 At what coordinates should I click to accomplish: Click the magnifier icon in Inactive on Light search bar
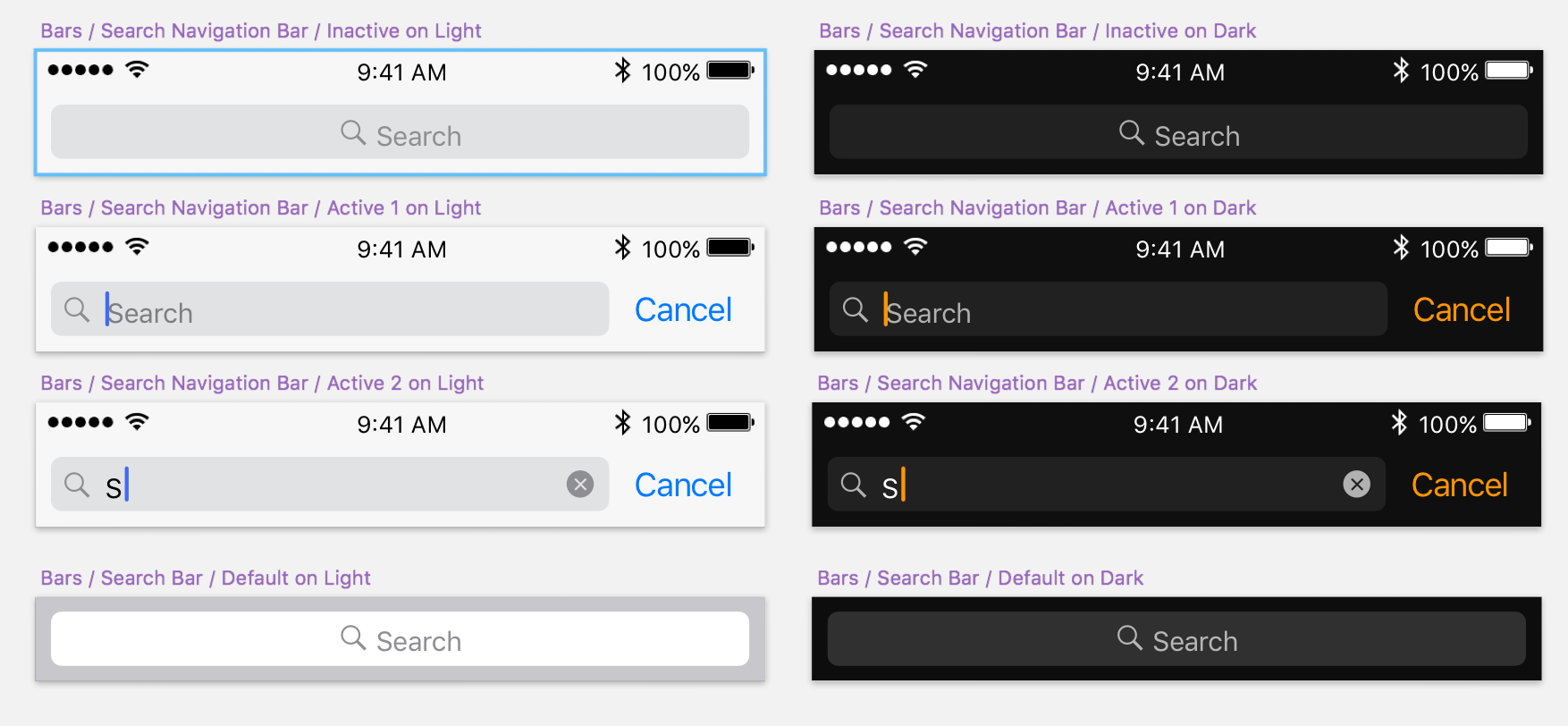pos(352,132)
